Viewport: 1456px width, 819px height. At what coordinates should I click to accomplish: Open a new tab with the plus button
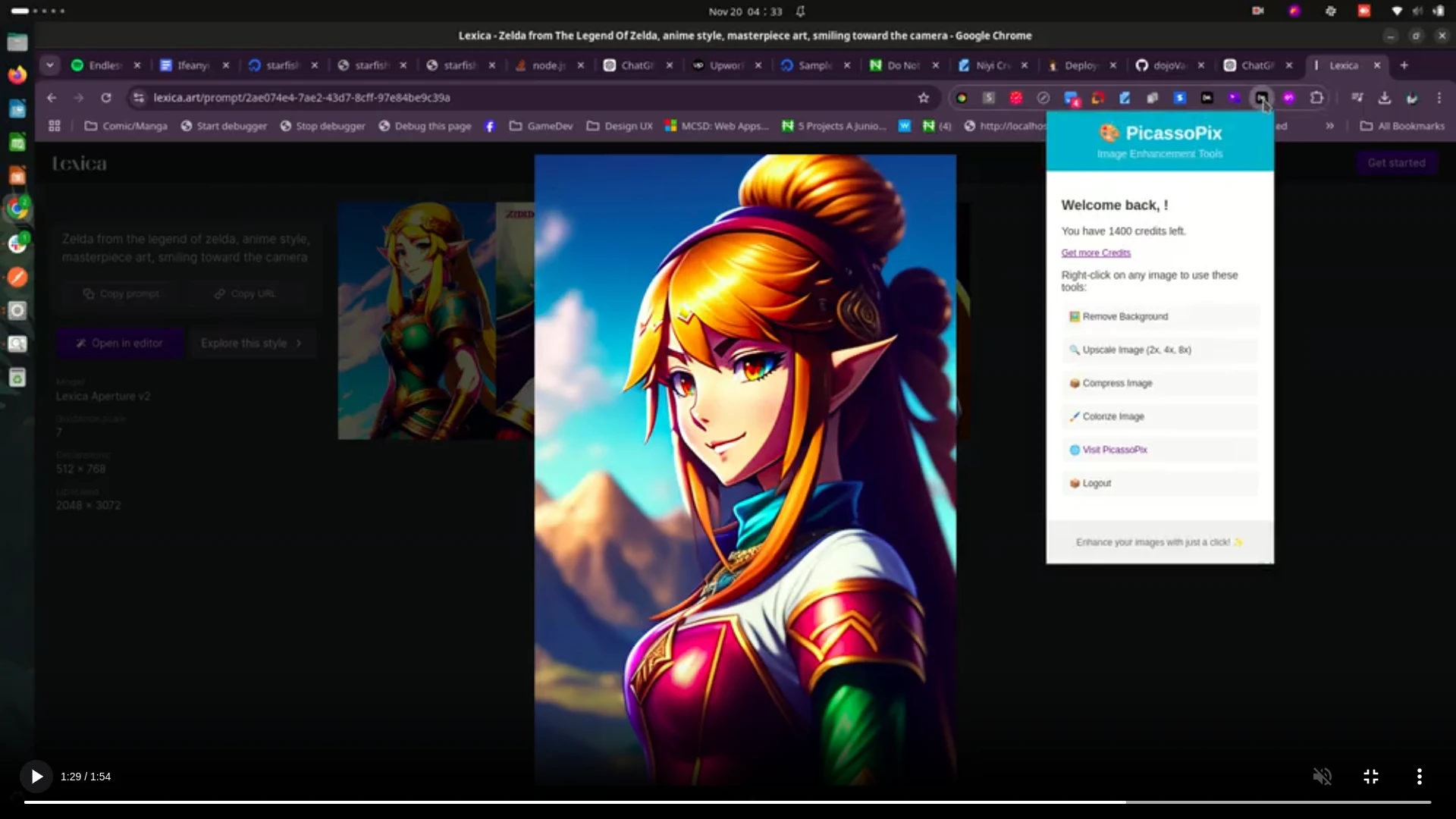click(x=1404, y=65)
